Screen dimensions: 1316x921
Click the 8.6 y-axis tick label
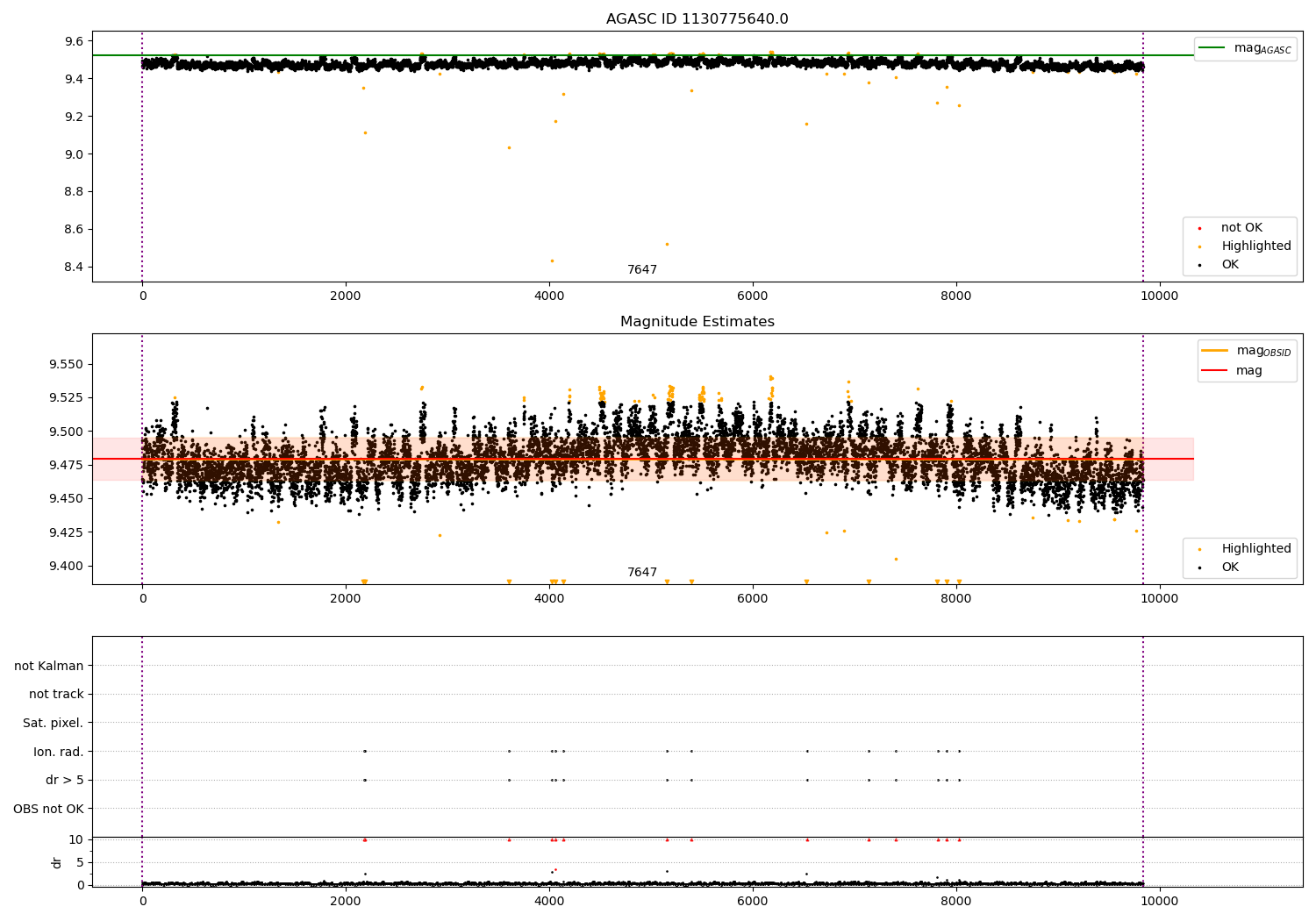click(x=75, y=229)
